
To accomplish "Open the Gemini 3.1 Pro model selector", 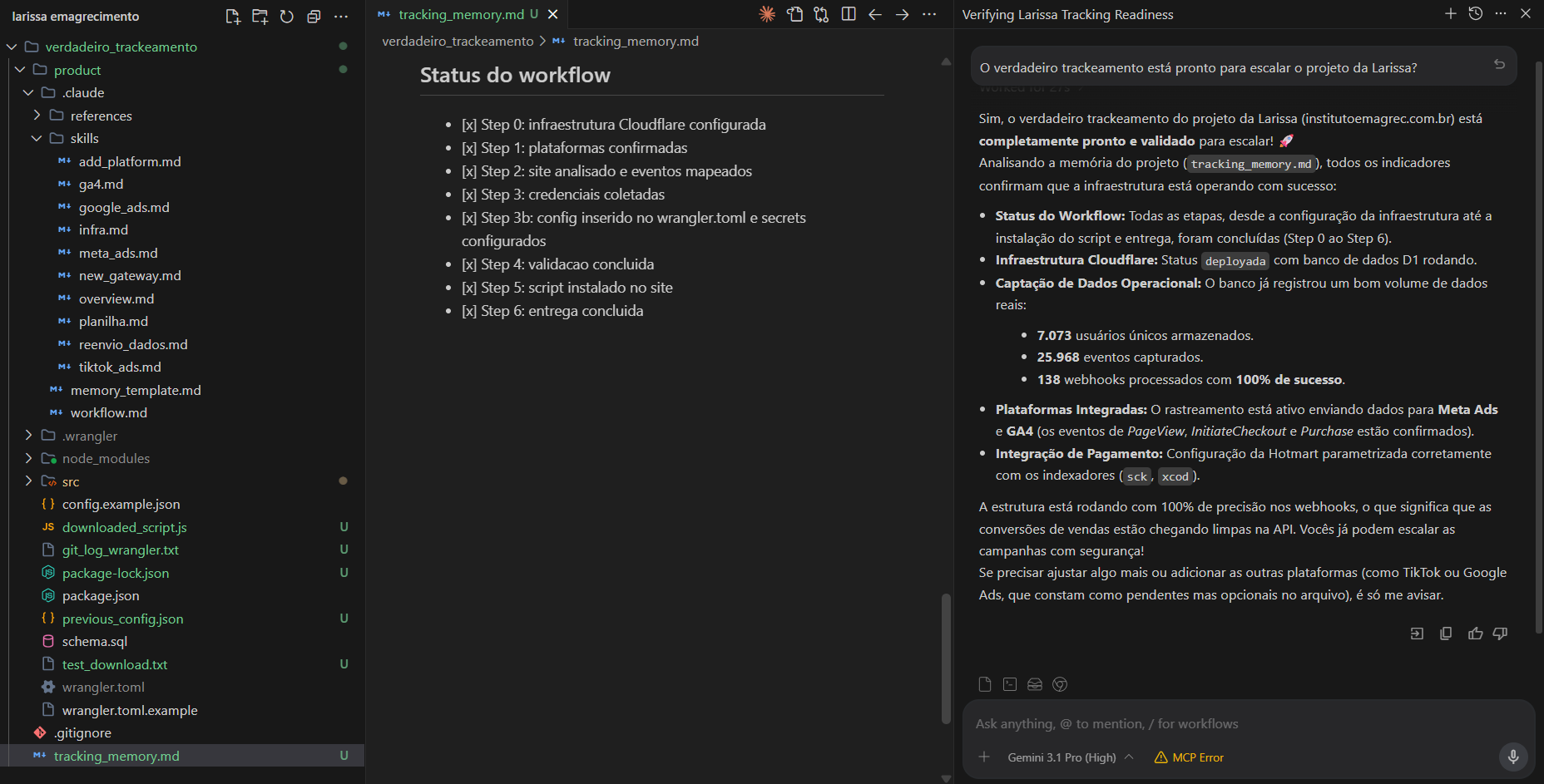I will coord(1068,757).
